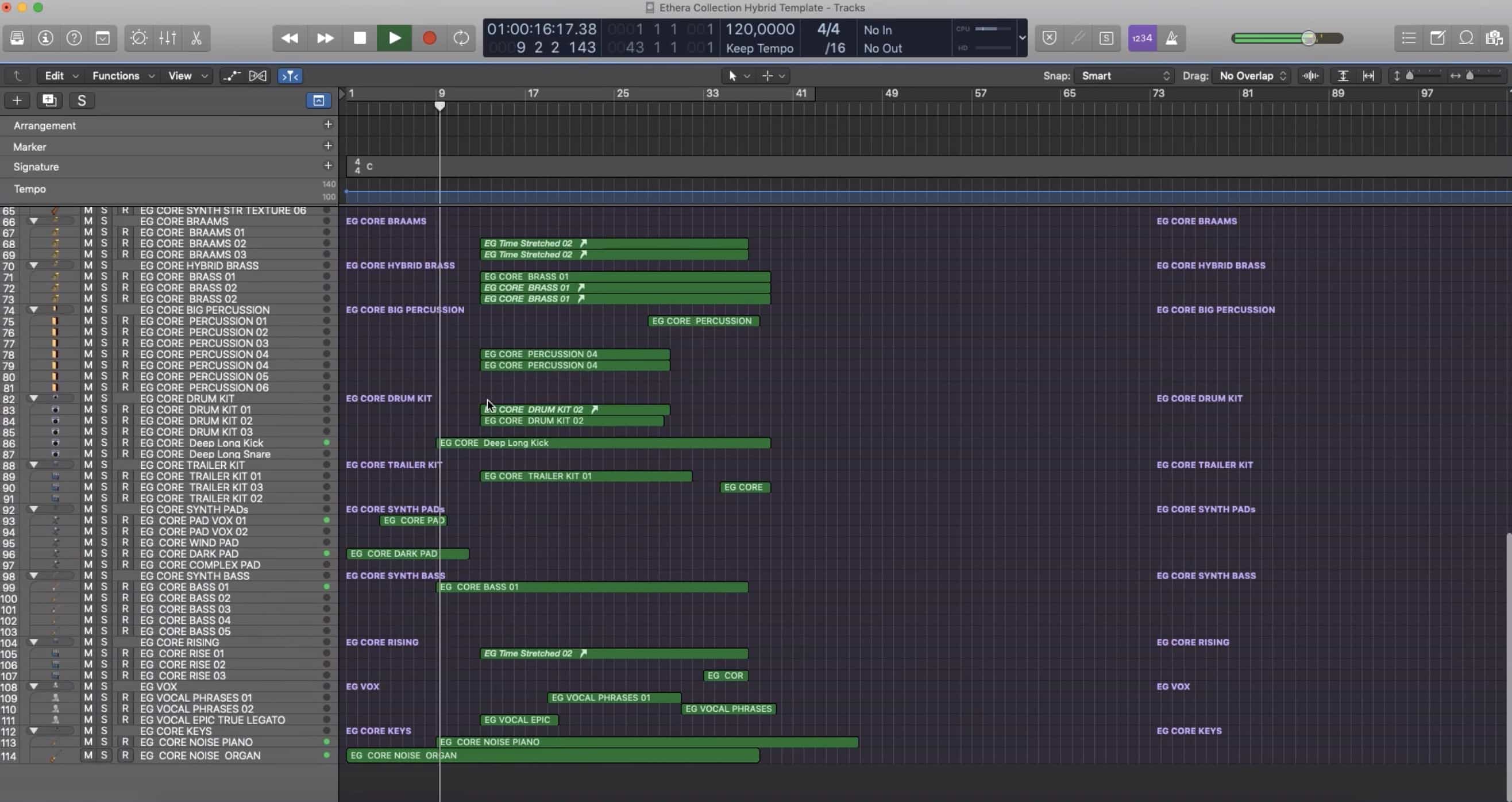The height and width of the screenshot is (802, 1512).
Task: Add an Arrangement marker with plus
Action: [328, 124]
